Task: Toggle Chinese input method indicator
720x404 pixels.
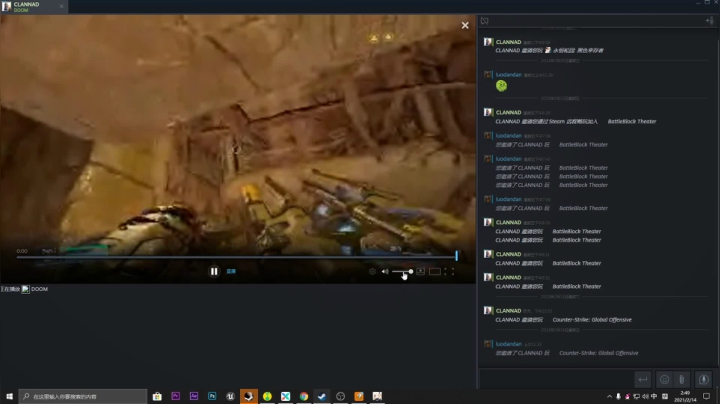Action: tap(654, 397)
